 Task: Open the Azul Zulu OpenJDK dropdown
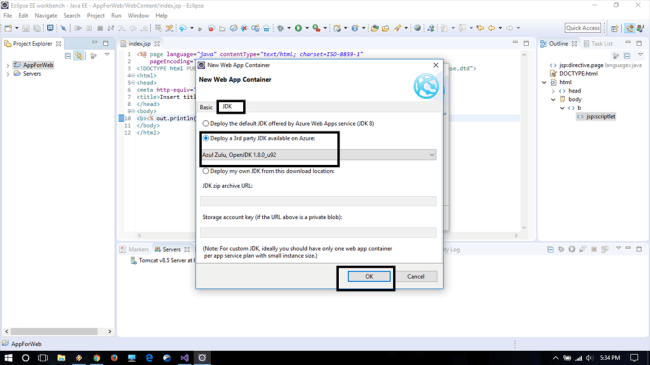pyautogui.click(x=318, y=155)
